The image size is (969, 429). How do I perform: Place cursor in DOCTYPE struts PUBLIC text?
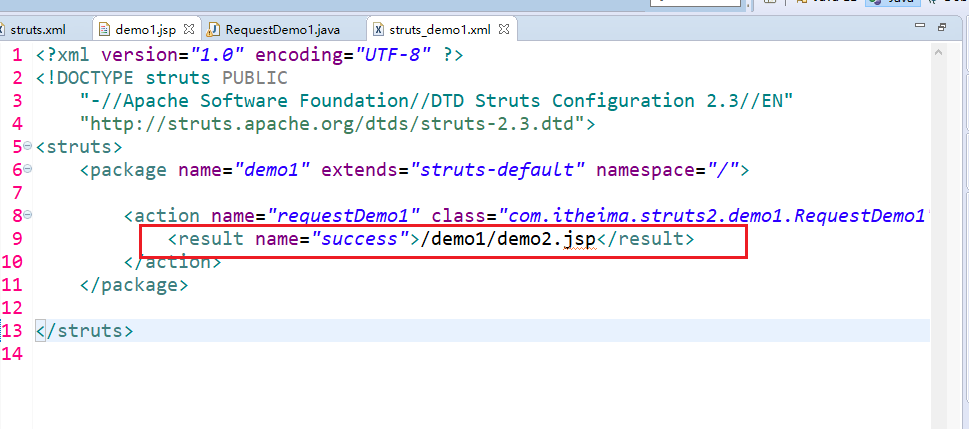(162, 78)
